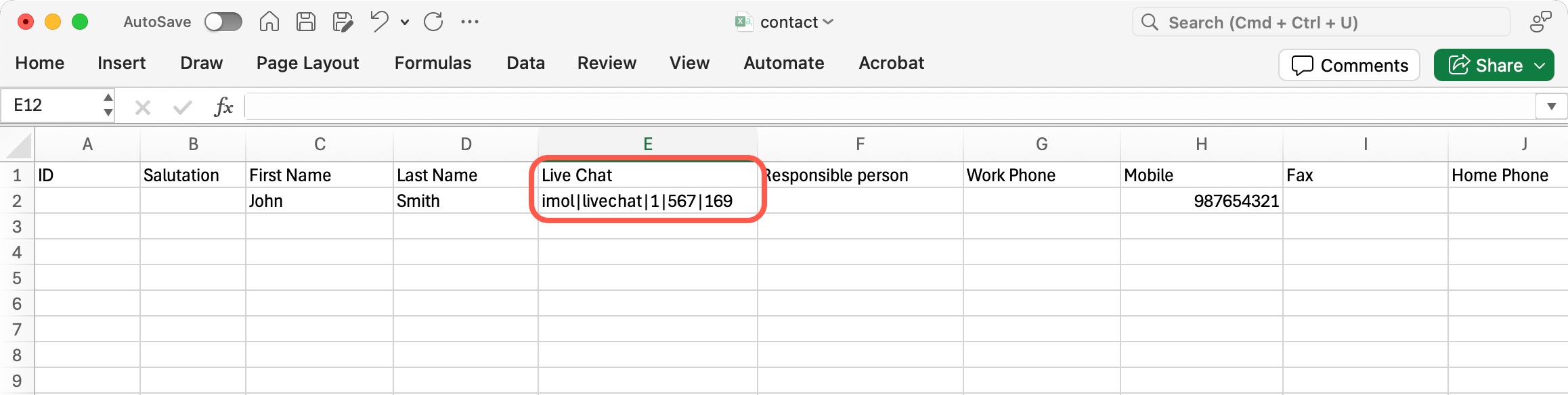Expand the formula bar

(x=1551, y=106)
